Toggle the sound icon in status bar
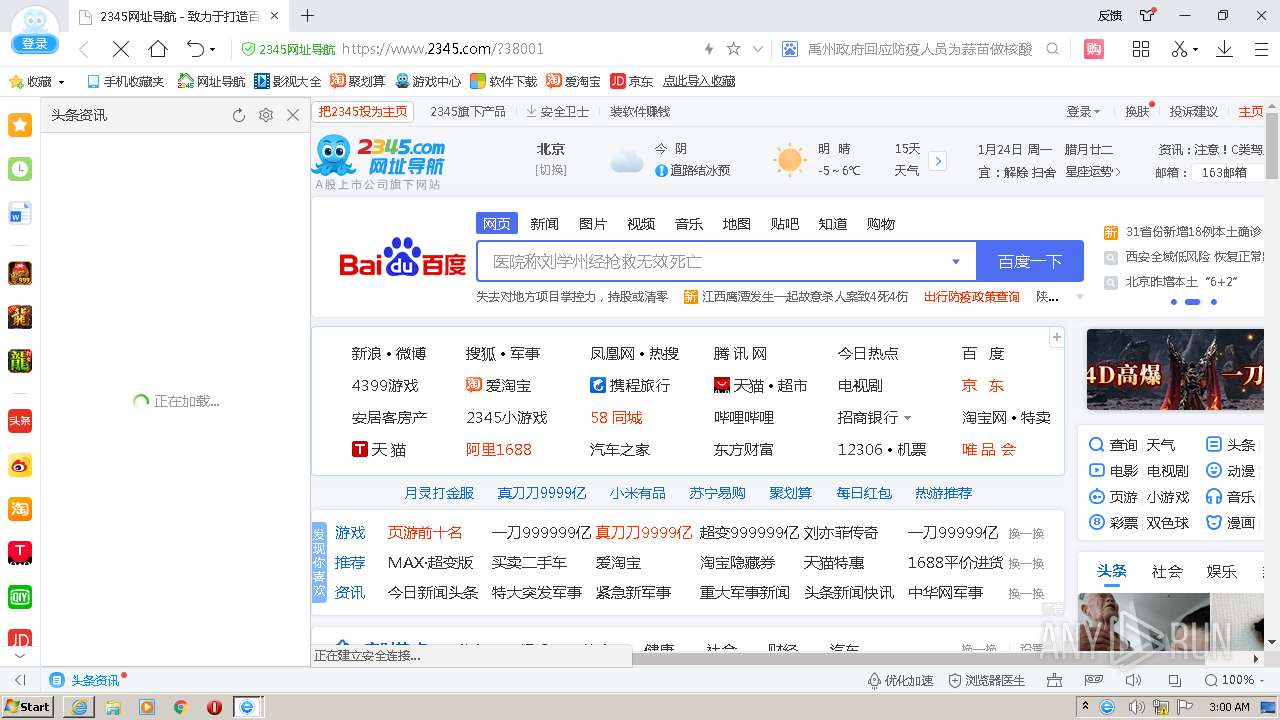The image size is (1280, 720). 1133,680
